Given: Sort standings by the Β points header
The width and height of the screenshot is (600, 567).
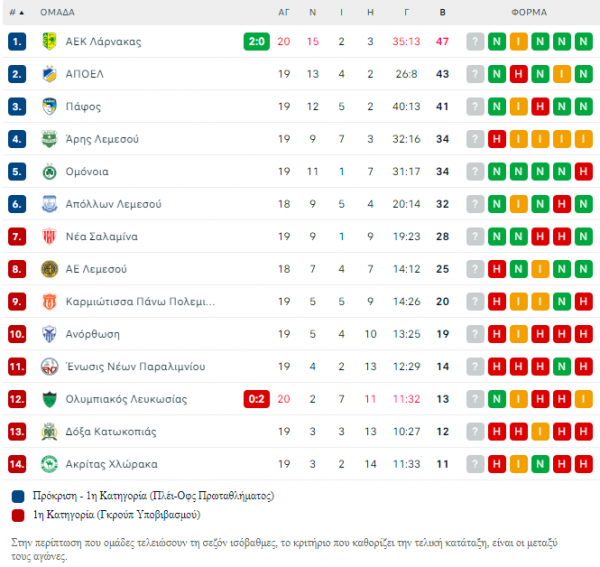Looking at the screenshot, I should pyautogui.click(x=442, y=13).
